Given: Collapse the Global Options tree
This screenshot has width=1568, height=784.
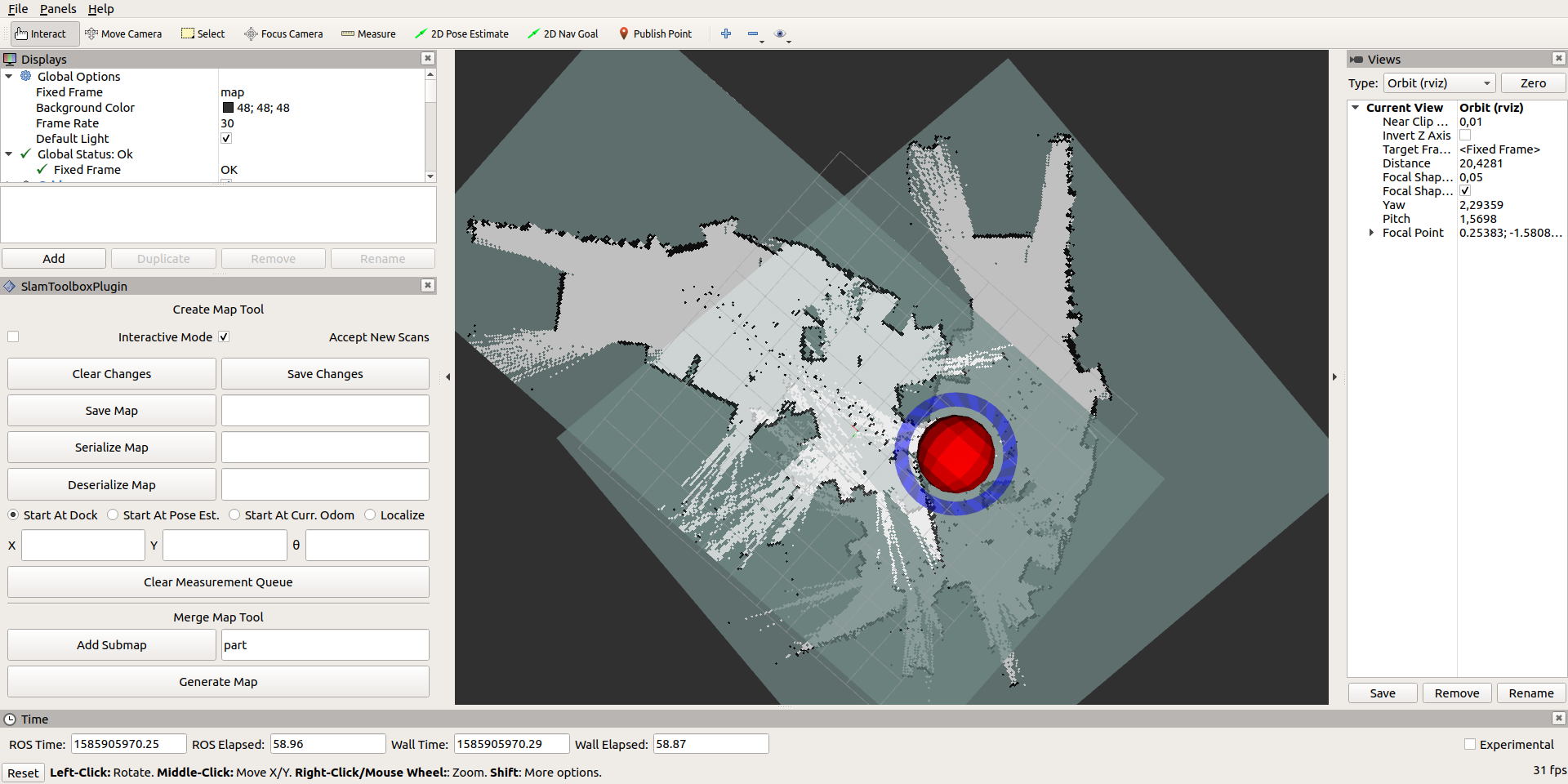Looking at the screenshot, I should [x=9, y=76].
